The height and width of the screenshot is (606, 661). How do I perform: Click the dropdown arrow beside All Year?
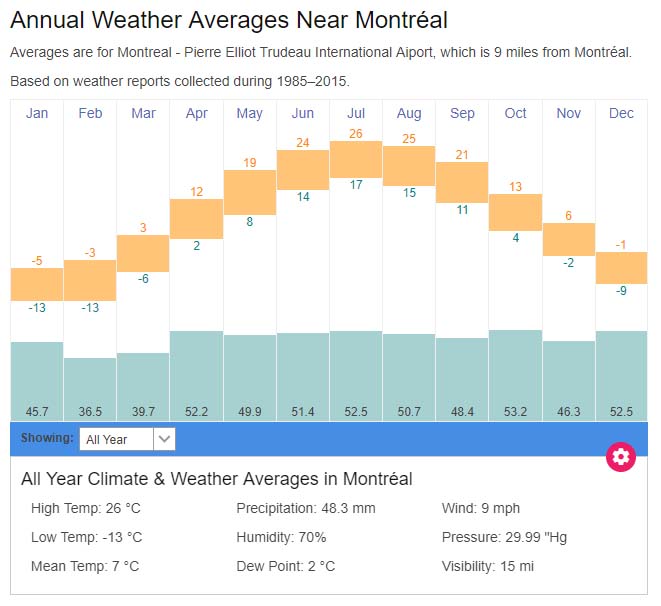point(165,438)
